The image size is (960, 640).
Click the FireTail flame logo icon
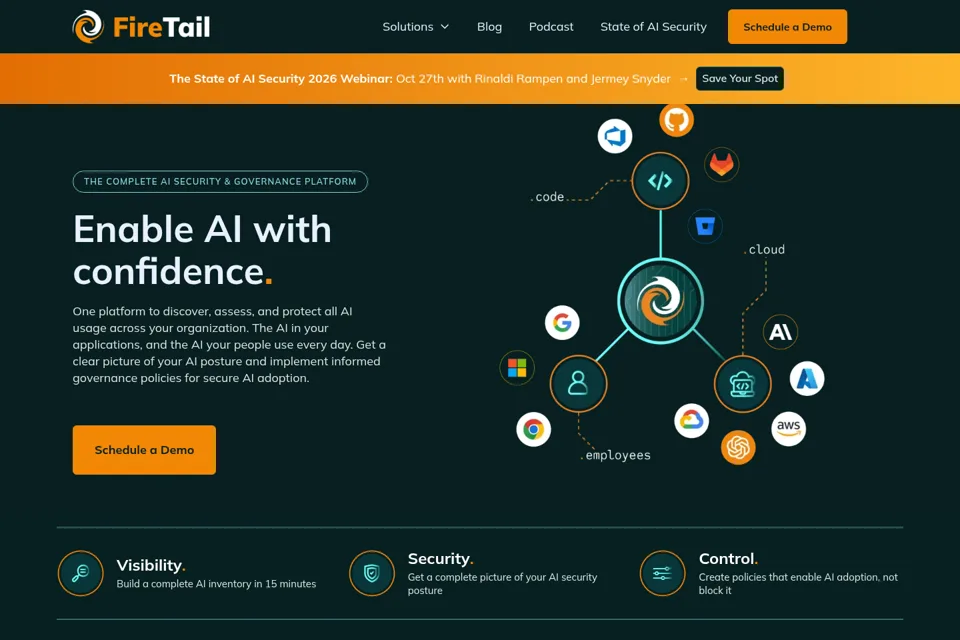tap(88, 27)
